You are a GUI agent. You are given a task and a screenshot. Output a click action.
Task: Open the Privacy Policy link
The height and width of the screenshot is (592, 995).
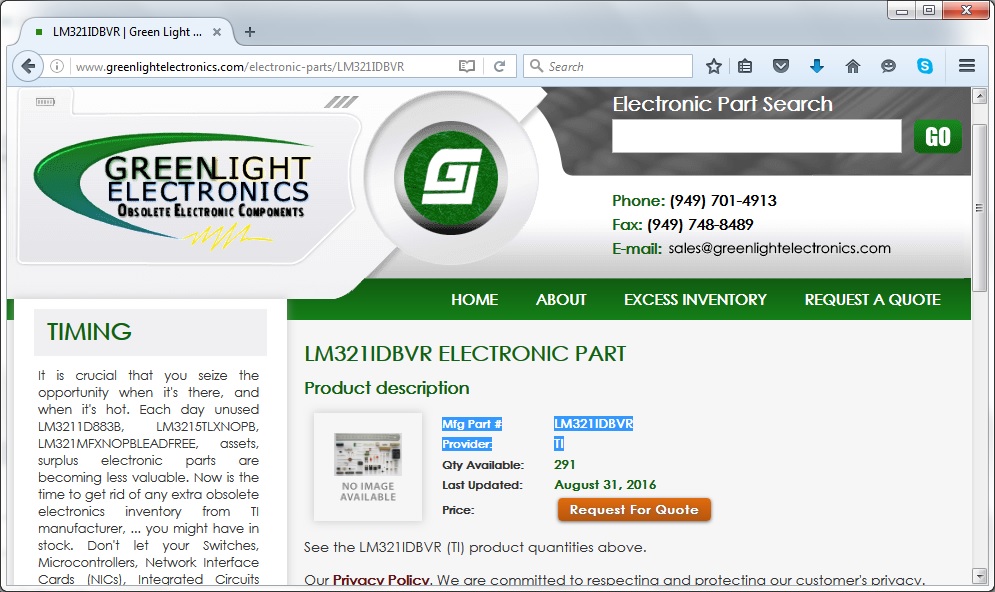pyautogui.click(x=381, y=580)
